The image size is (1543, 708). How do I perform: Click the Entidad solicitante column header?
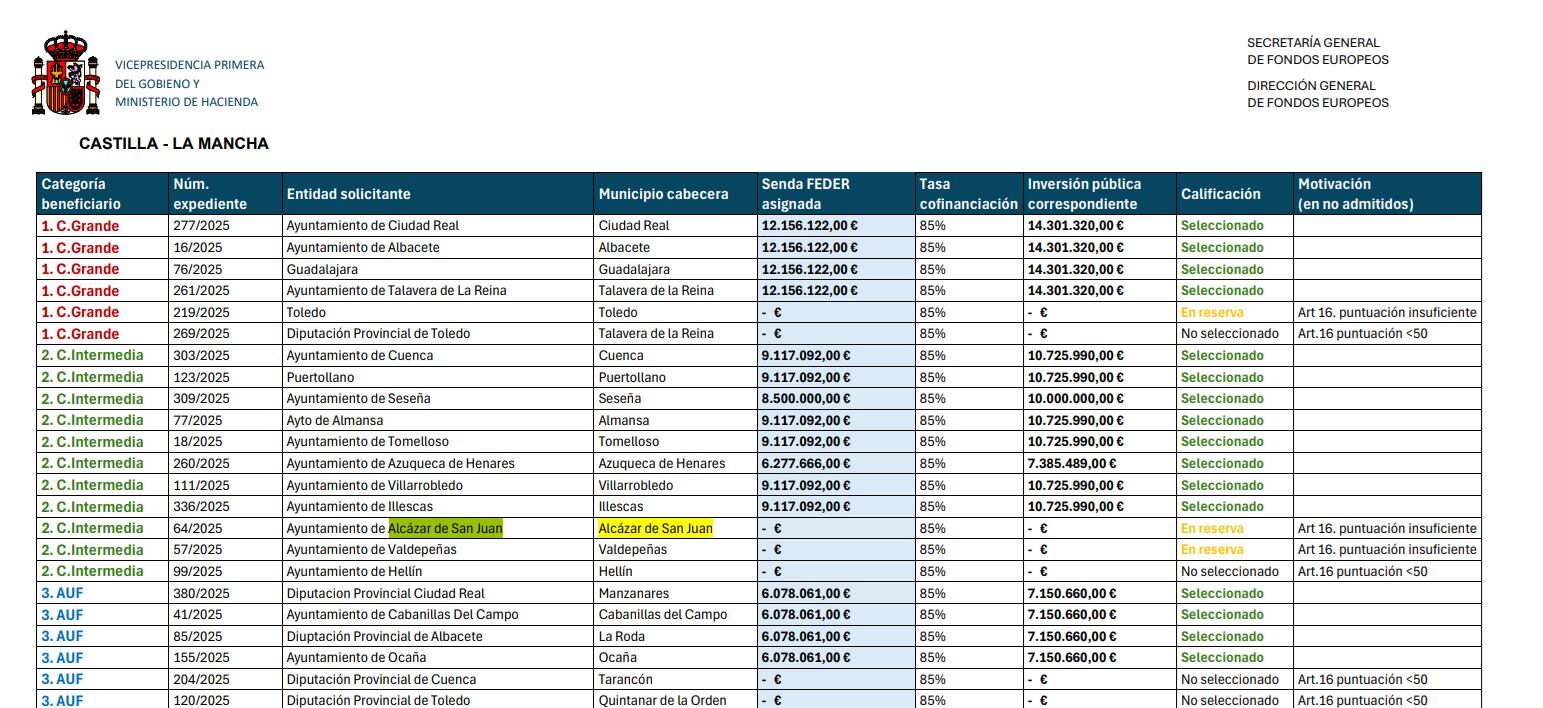coord(348,194)
